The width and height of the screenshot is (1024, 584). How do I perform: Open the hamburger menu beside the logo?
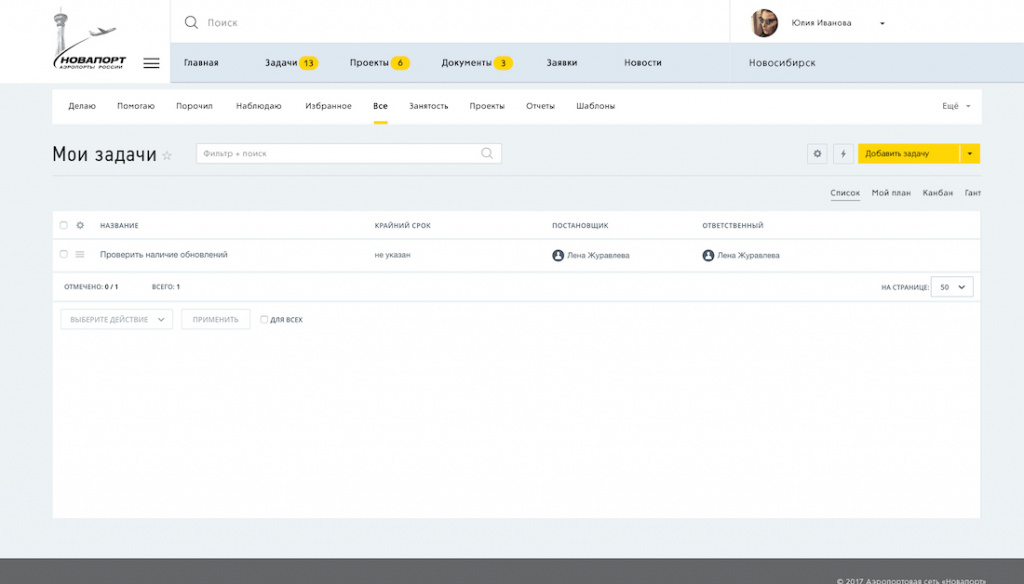coord(151,63)
